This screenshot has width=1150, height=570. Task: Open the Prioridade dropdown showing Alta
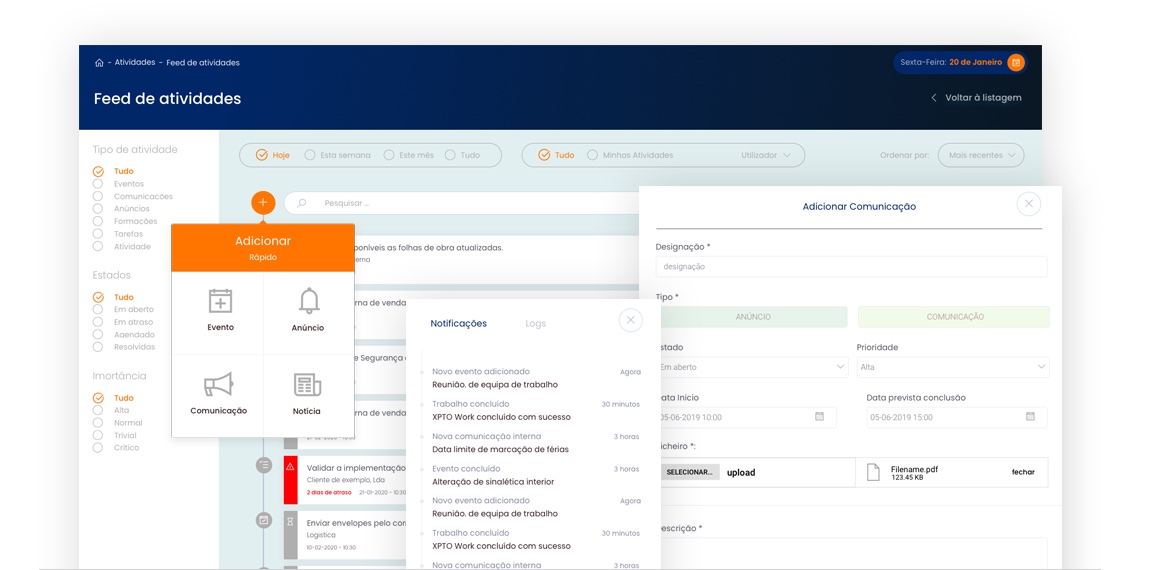pyautogui.click(x=953, y=367)
